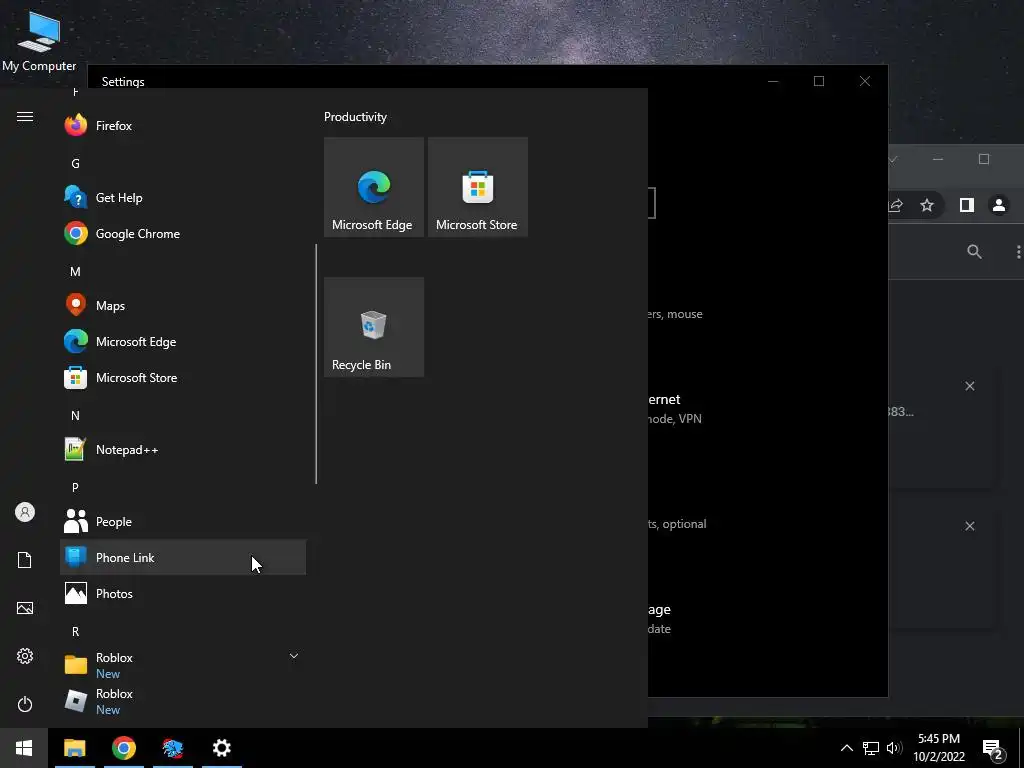
Task: Open Documents from Start sidebar
Action: tap(25, 560)
